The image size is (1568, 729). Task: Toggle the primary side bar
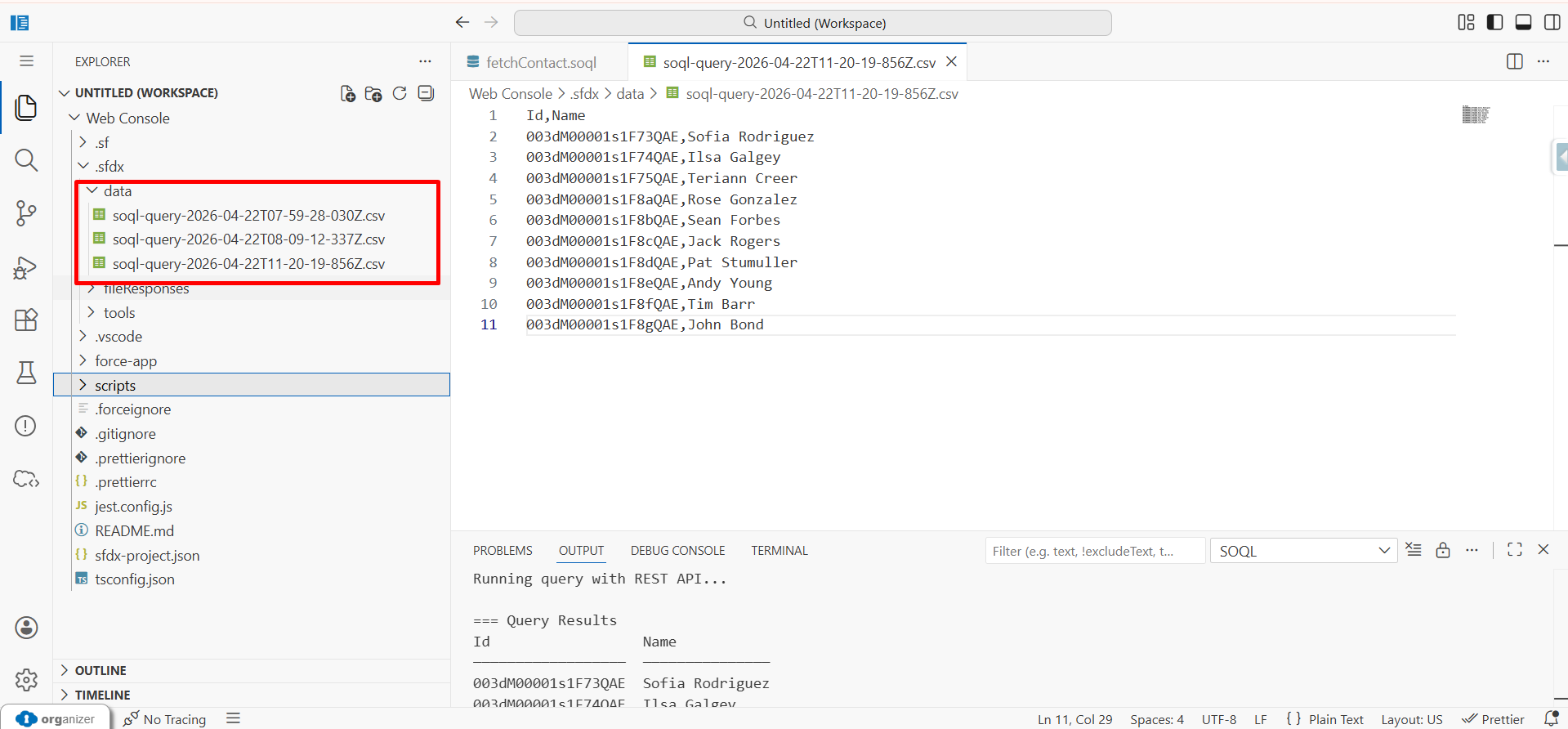coord(1494,22)
